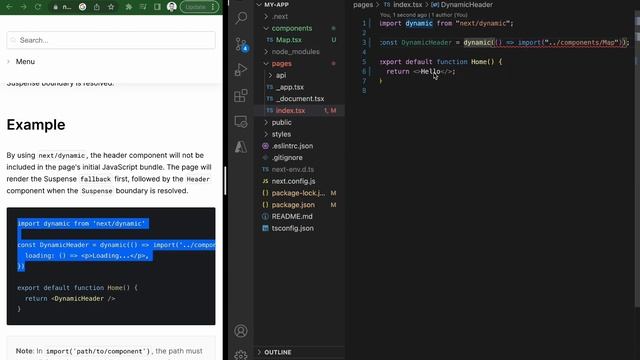The width and height of the screenshot is (640, 360).
Task: Open the Manage gear menu in VS Code
Action: coord(241,355)
